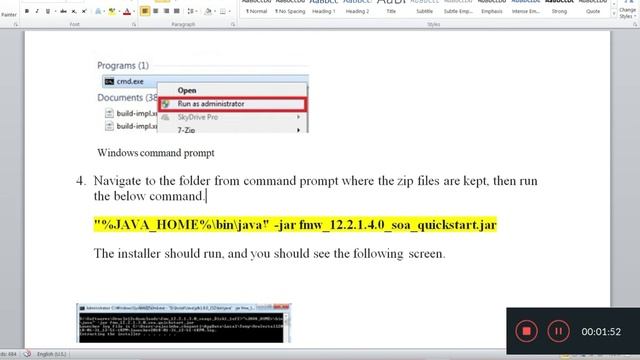
Task: Click English (U.S.) language indicator
Action: pyautogui.click(x=51, y=354)
